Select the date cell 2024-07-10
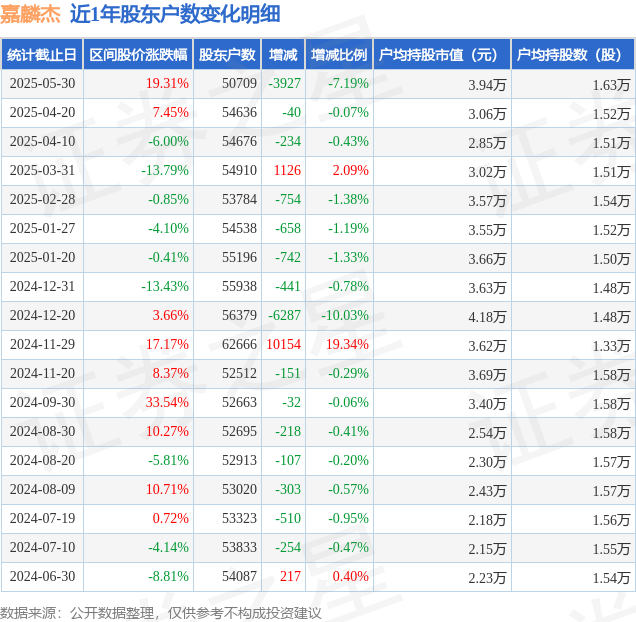This screenshot has height=622, width=636. (43, 548)
